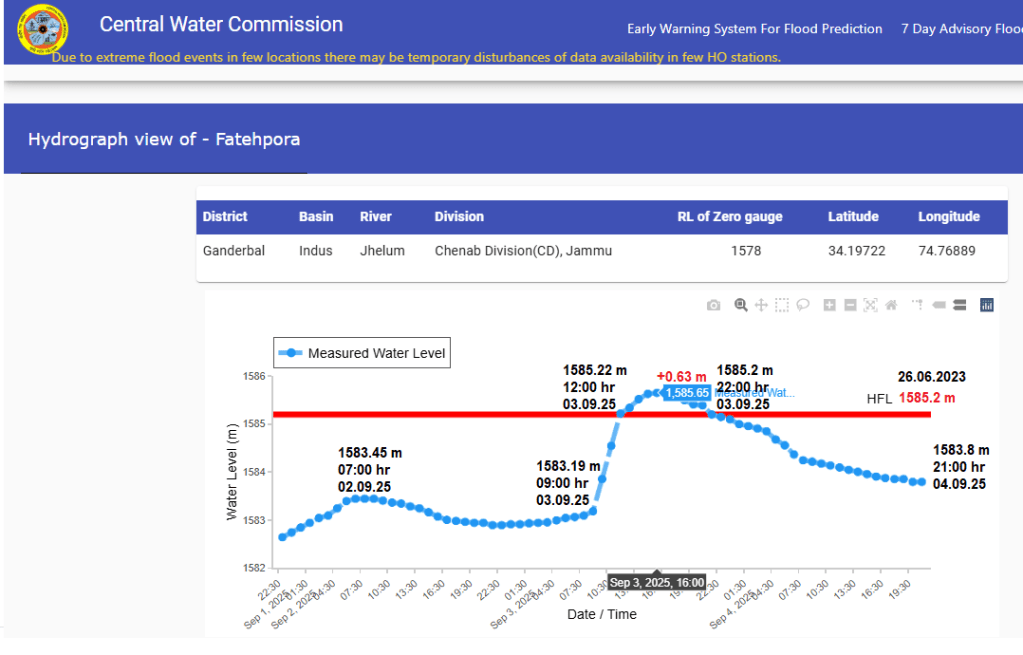Enable compare data on hover

click(959, 305)
